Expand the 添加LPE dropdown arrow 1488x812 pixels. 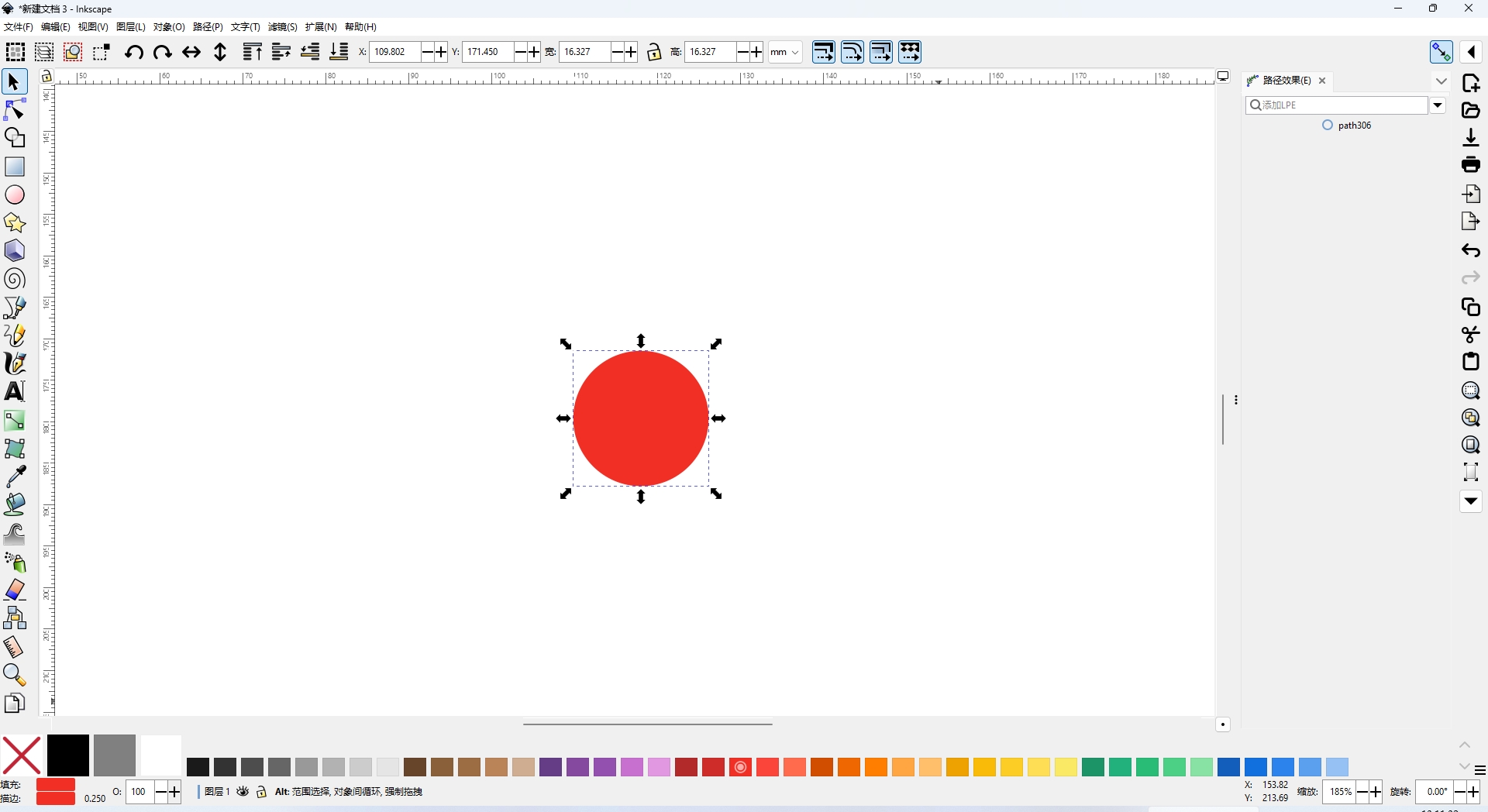[x=1438, y=105]
